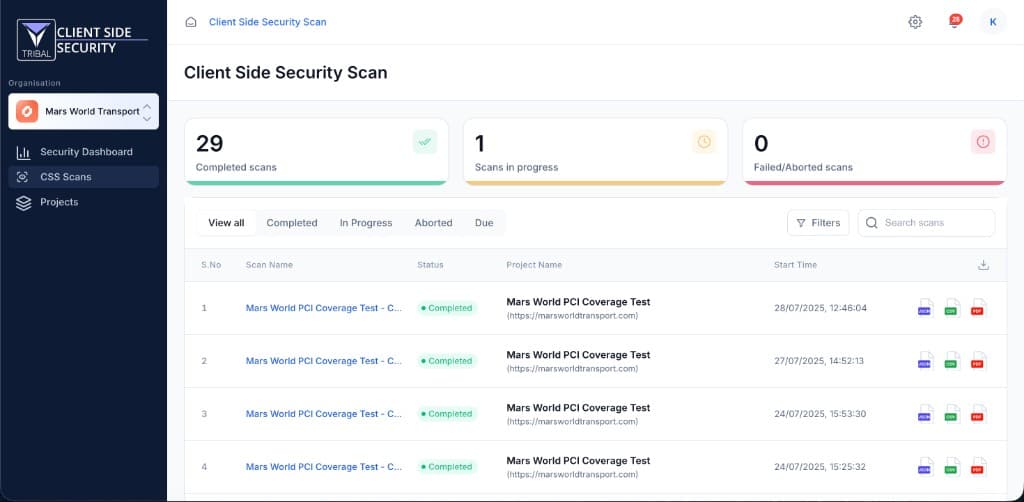Switch to the Aborted tab
Viewport: 1024px width, 502px height.
pos(434,223)
